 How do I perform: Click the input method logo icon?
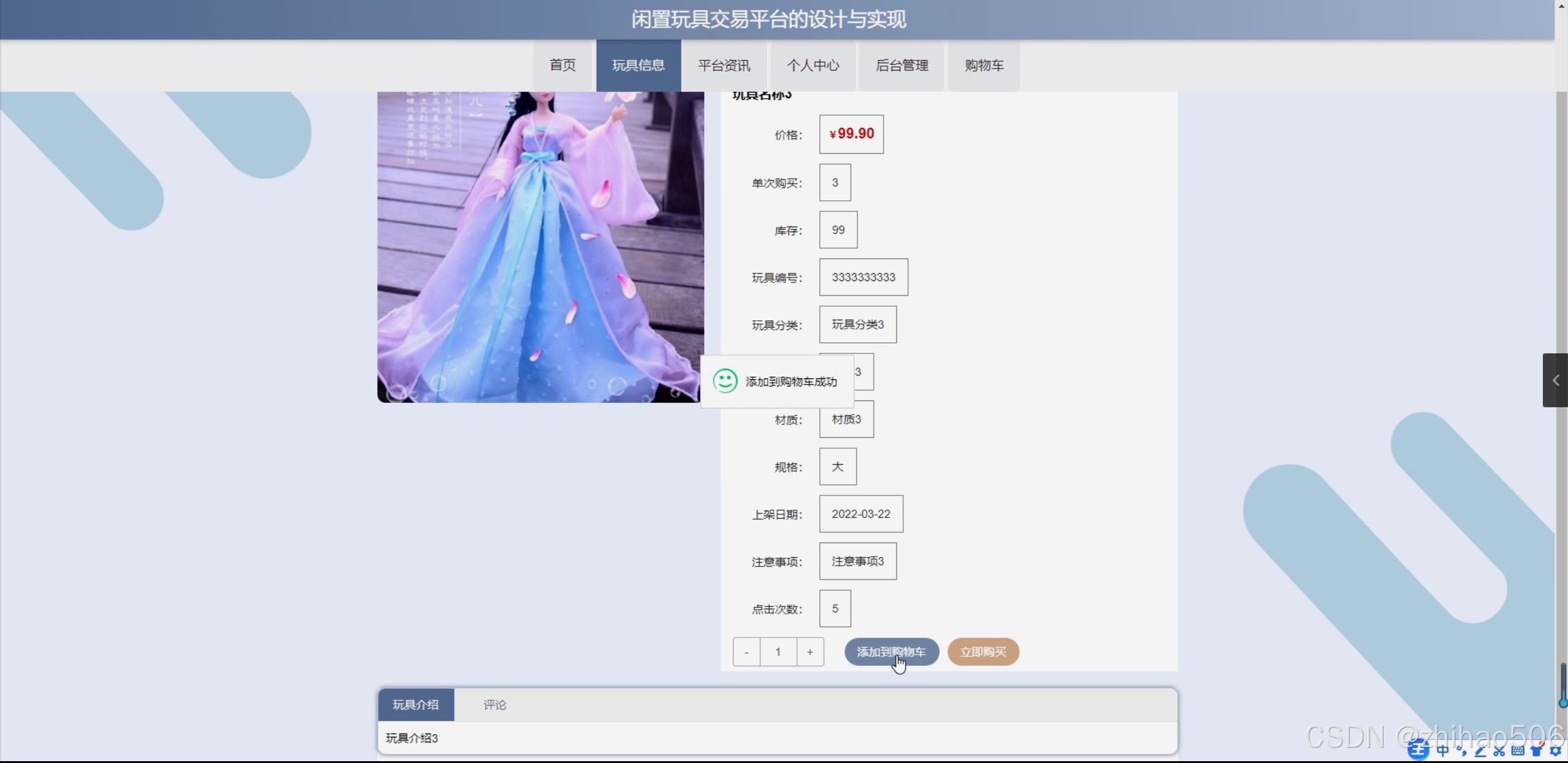pos(1418,750)
